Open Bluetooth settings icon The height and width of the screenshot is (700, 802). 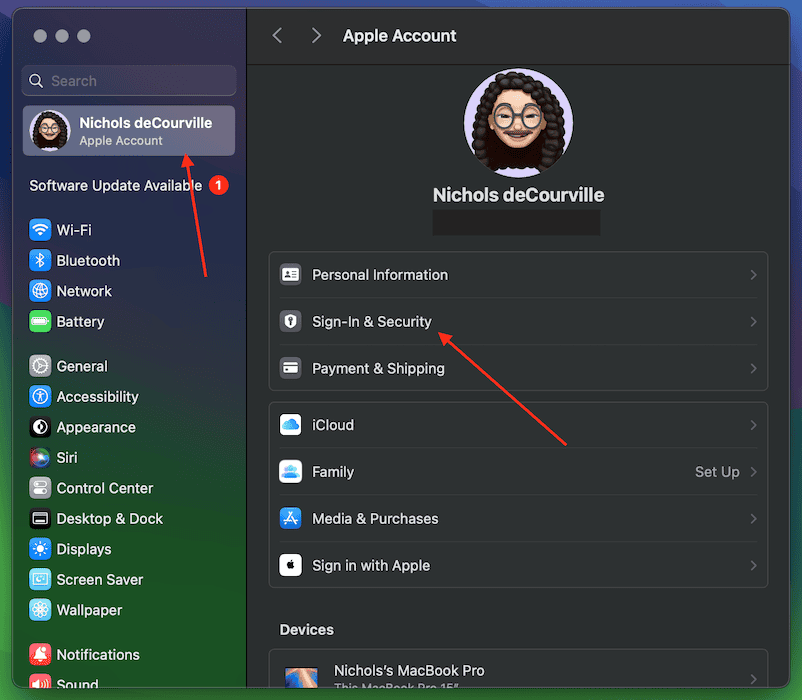[x=40, y=261]
